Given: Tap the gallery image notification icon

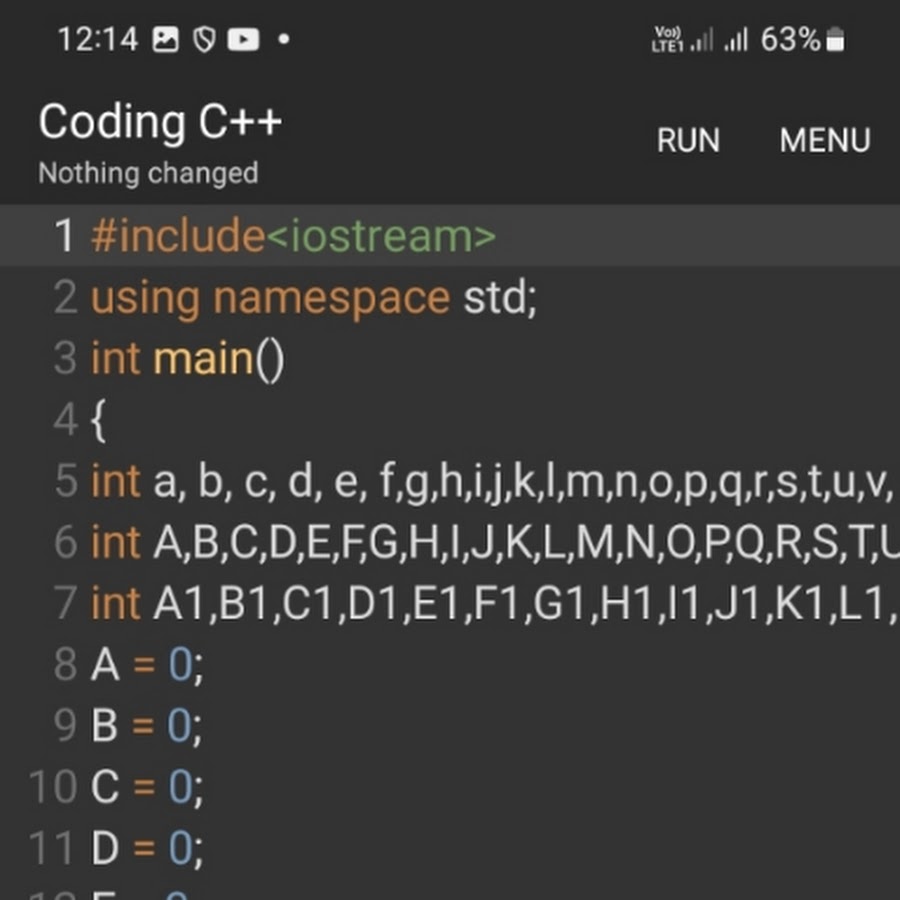Looking at the screenshot, I should pyautogui.click(x=165, y=40).
